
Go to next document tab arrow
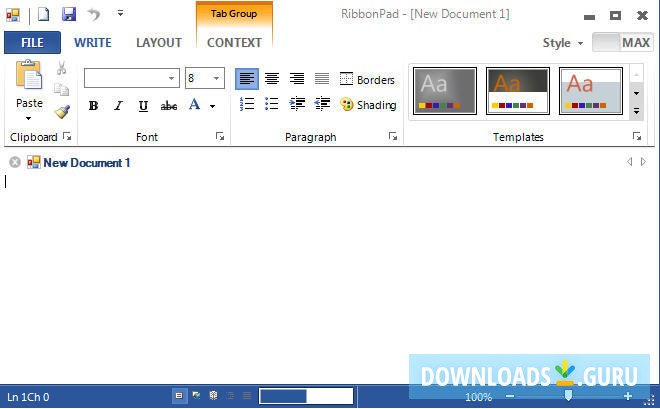click(643, 162)
